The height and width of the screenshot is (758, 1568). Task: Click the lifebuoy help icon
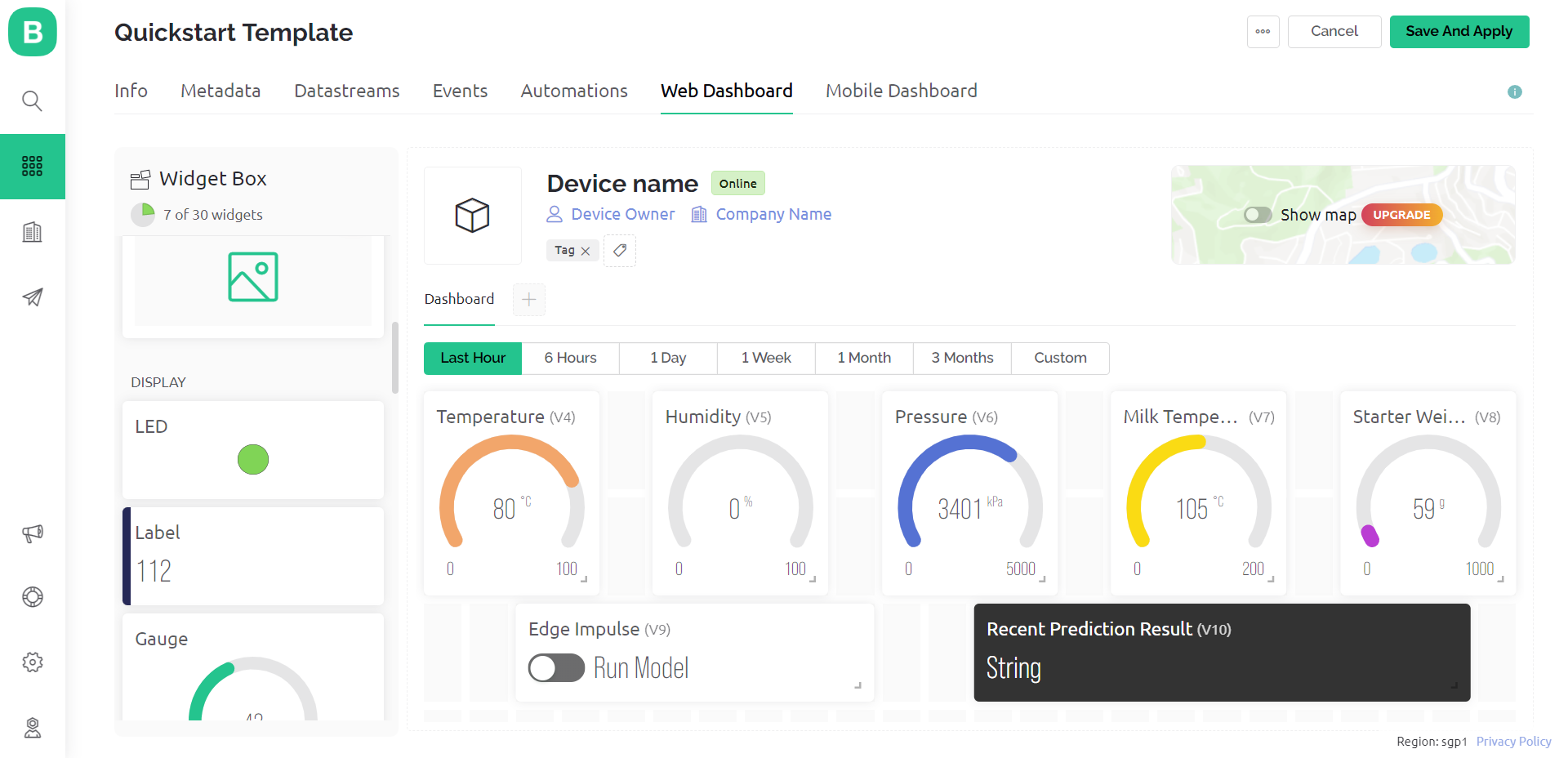32,597
